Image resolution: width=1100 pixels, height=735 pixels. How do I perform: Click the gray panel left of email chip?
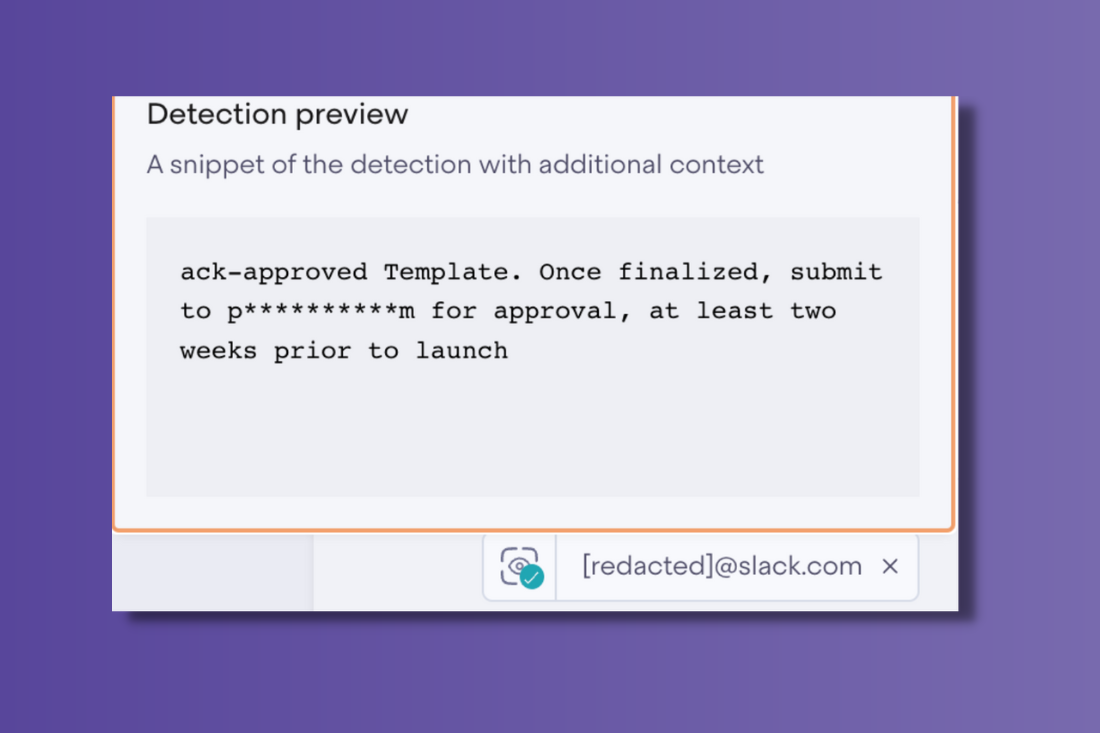pos(213,572)
